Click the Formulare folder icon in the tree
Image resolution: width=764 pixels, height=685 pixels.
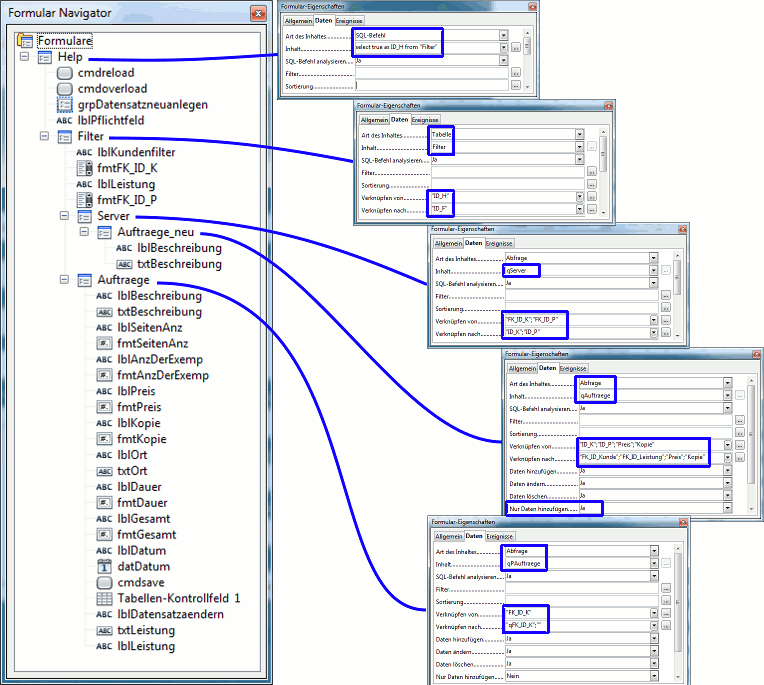click(x=26, y=41)
